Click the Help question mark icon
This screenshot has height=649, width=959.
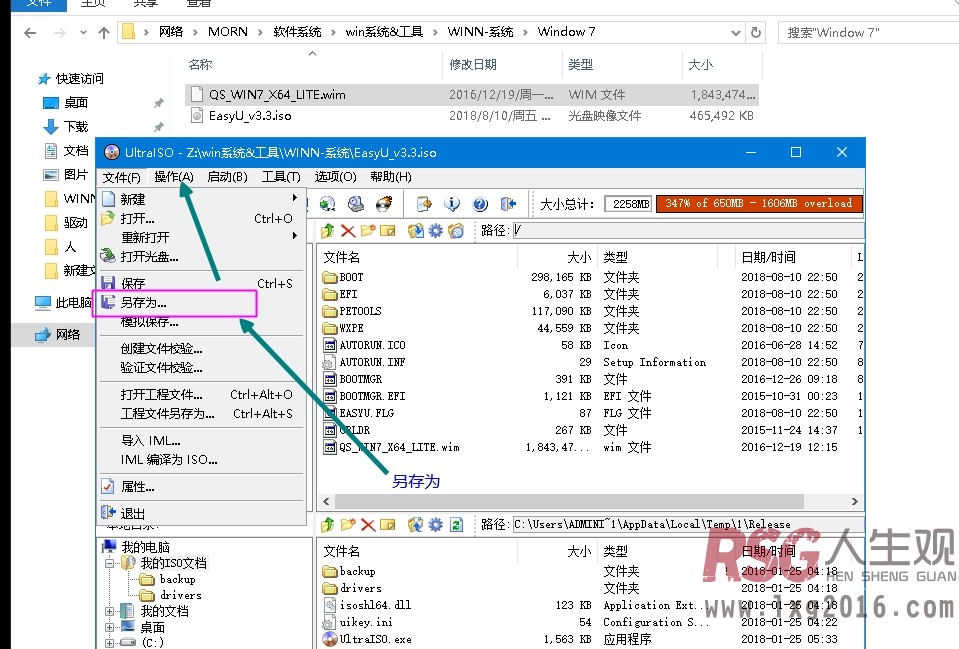[480, 204]
